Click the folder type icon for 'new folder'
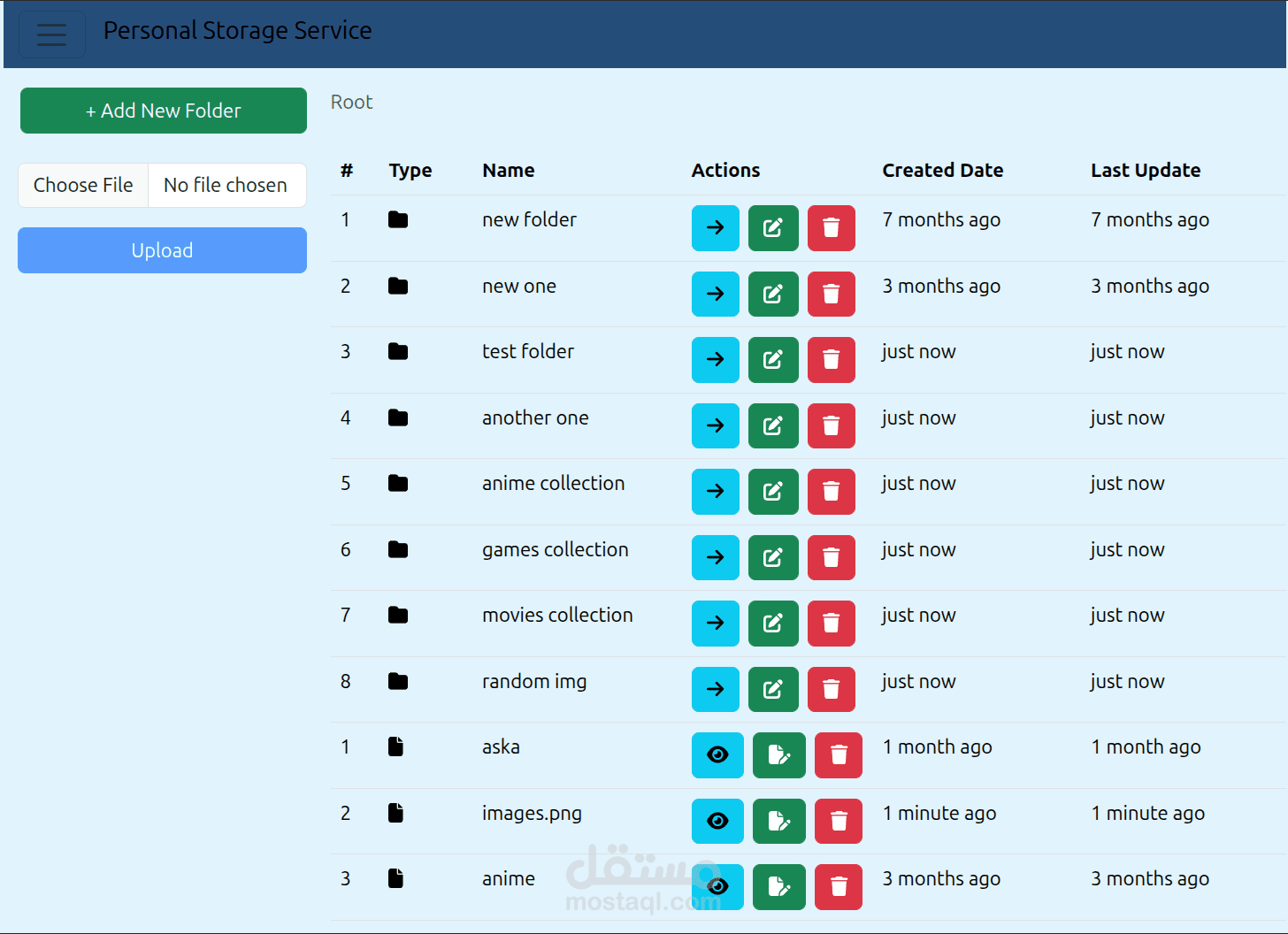Screen dimensions: 1288x934 tap(398, 219)
